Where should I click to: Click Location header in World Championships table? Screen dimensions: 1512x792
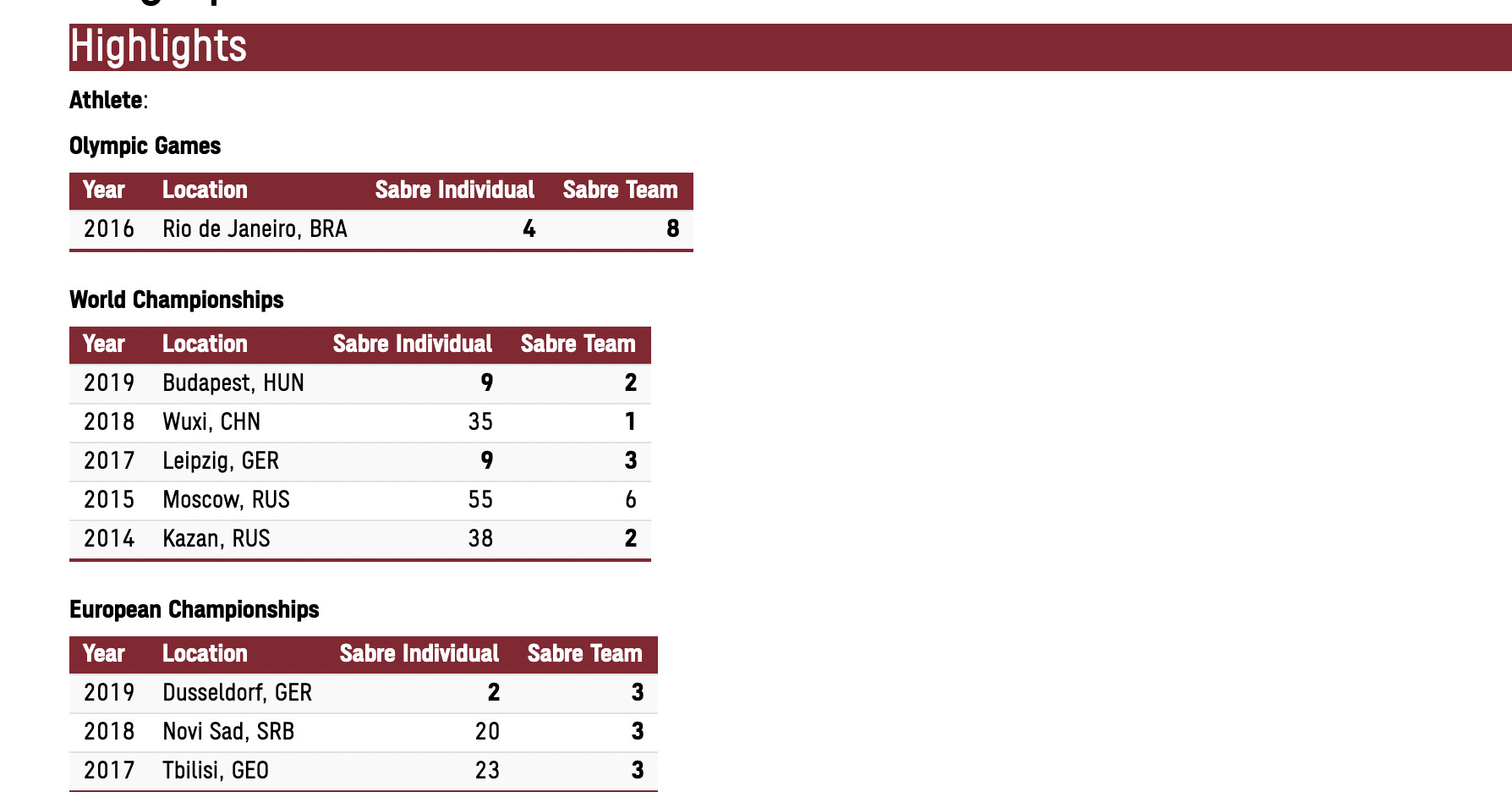205,344
